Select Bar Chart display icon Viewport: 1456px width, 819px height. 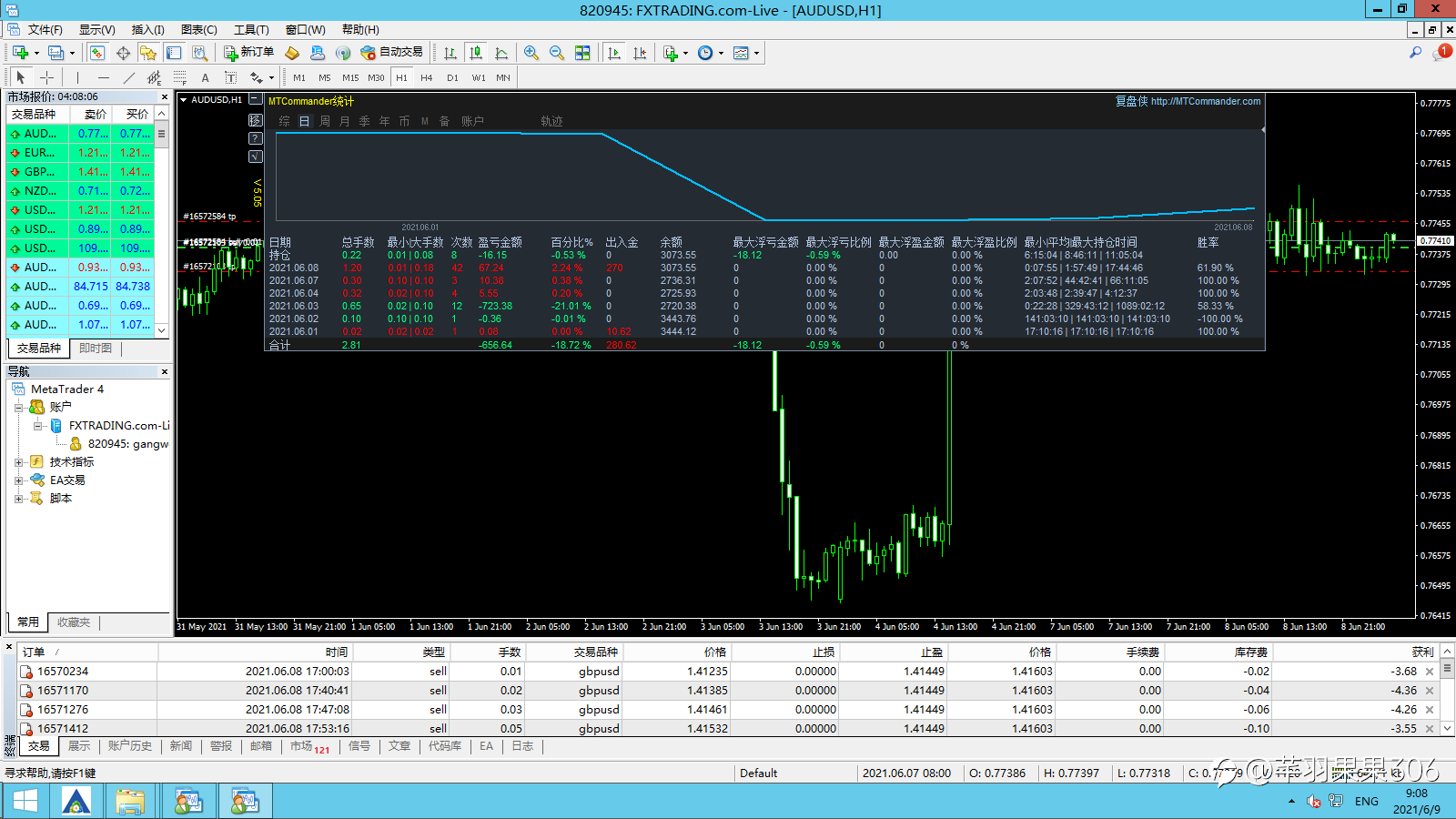pos(450,53)
